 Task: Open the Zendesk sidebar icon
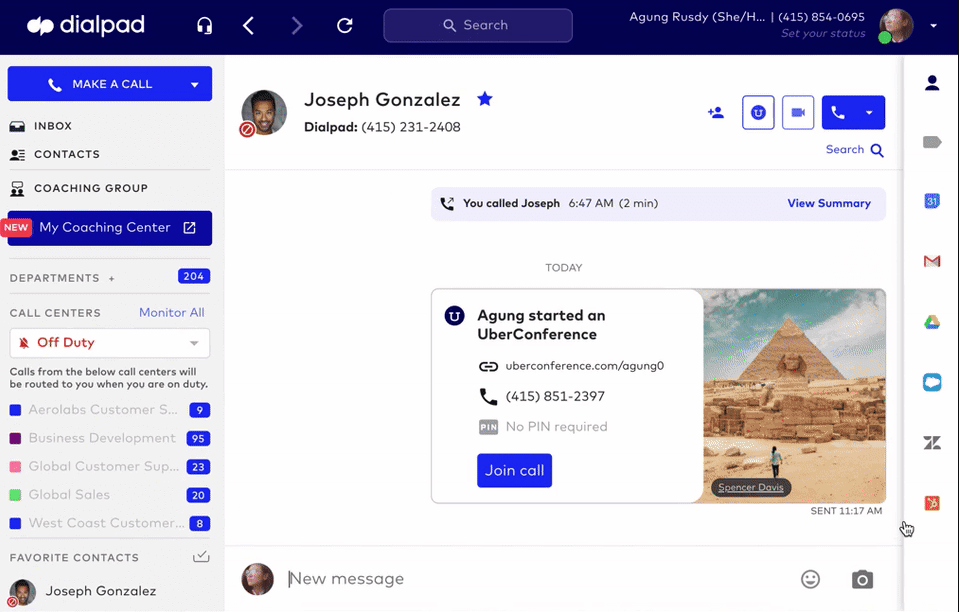pyautogui.click(x=932, y=443)
